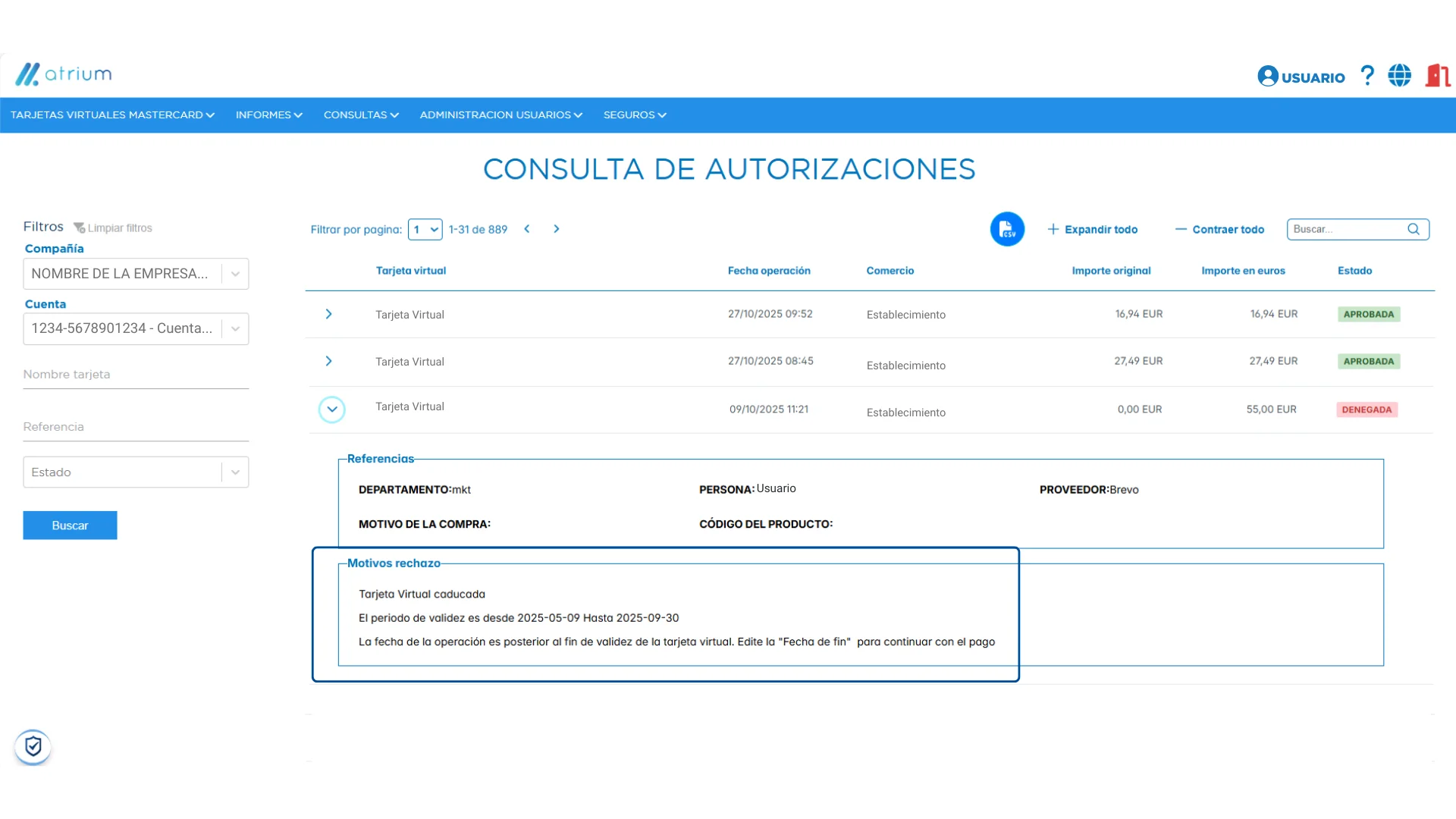Image resolution: width=1456 pixels, height=819 pixels.
Task: Click the USUARIO profile icon
Action: point(1267,76)
